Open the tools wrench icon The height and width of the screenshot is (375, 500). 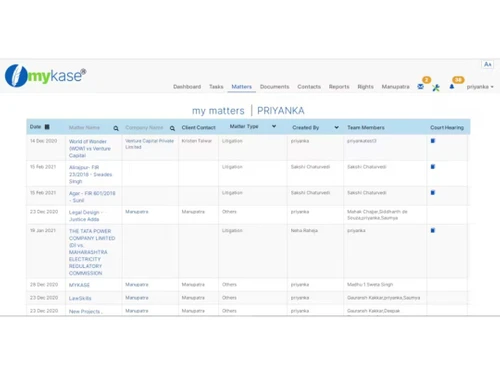click(x=436, y=88)
